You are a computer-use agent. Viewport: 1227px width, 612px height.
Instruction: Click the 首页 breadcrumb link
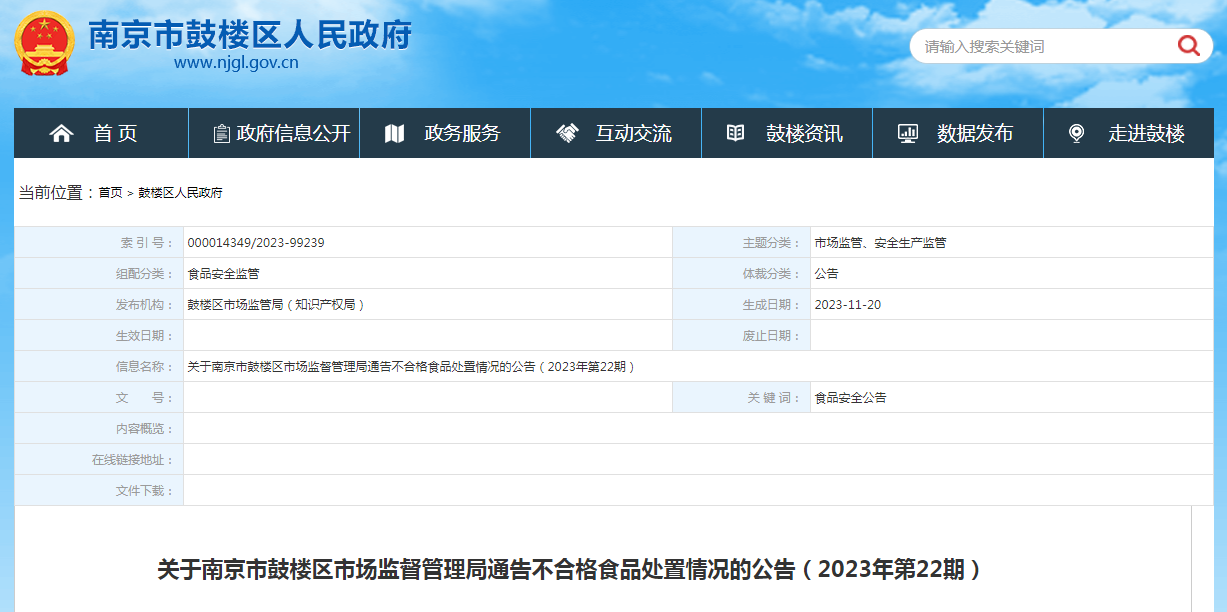(110, 193)
